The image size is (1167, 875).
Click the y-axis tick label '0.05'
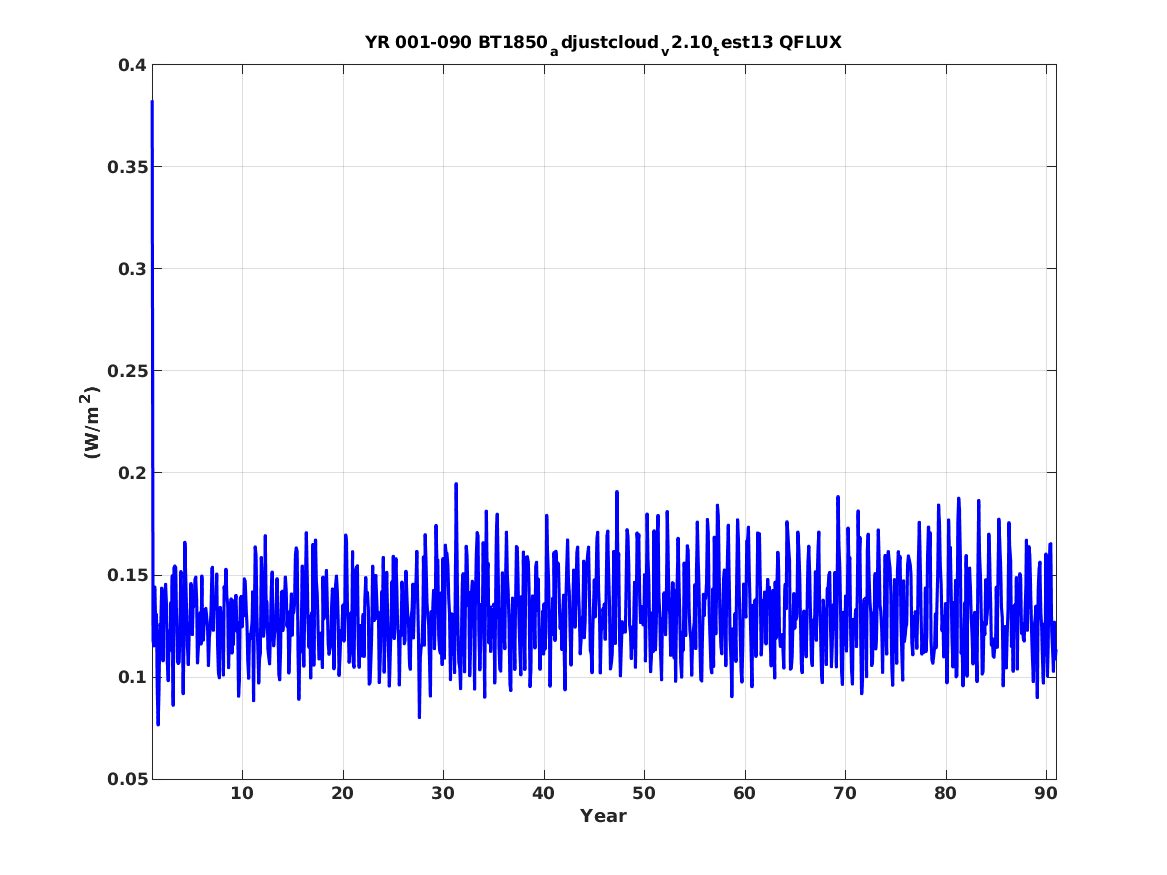[127, 779]
